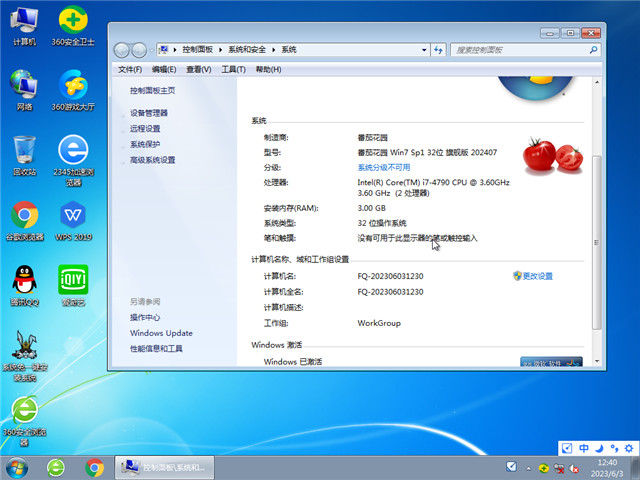640x480 pixels.
Task: Open 高级系统设置 link
Action: [x=153, y=160]
